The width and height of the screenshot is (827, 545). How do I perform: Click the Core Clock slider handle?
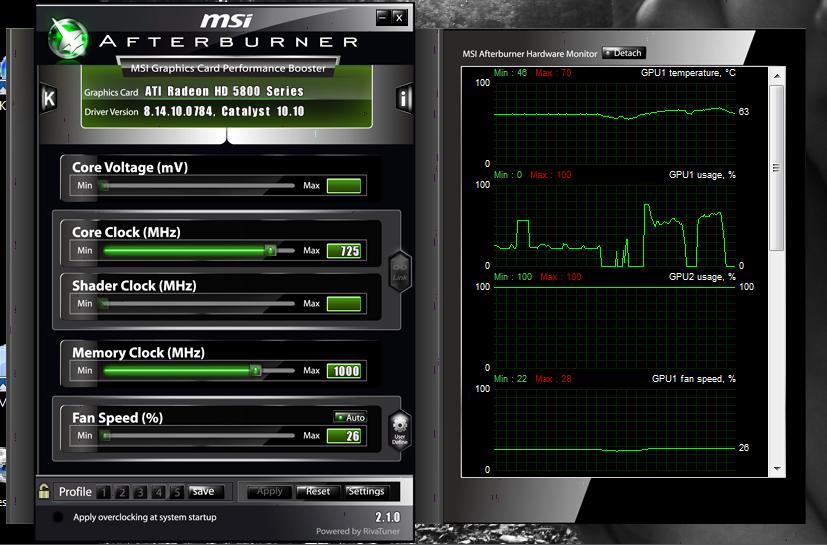point(271,250)
